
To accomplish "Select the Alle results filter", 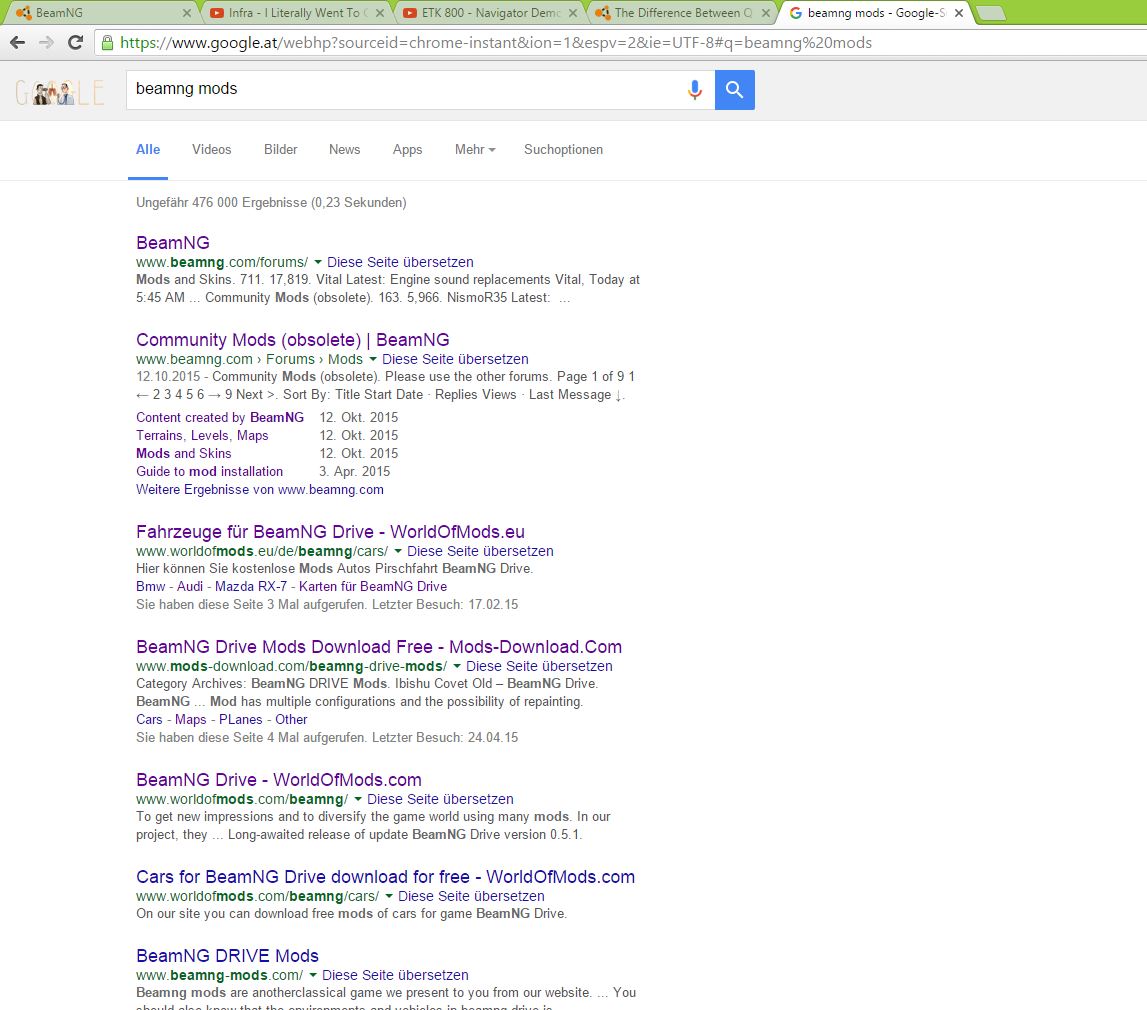I will click(148, 149).
